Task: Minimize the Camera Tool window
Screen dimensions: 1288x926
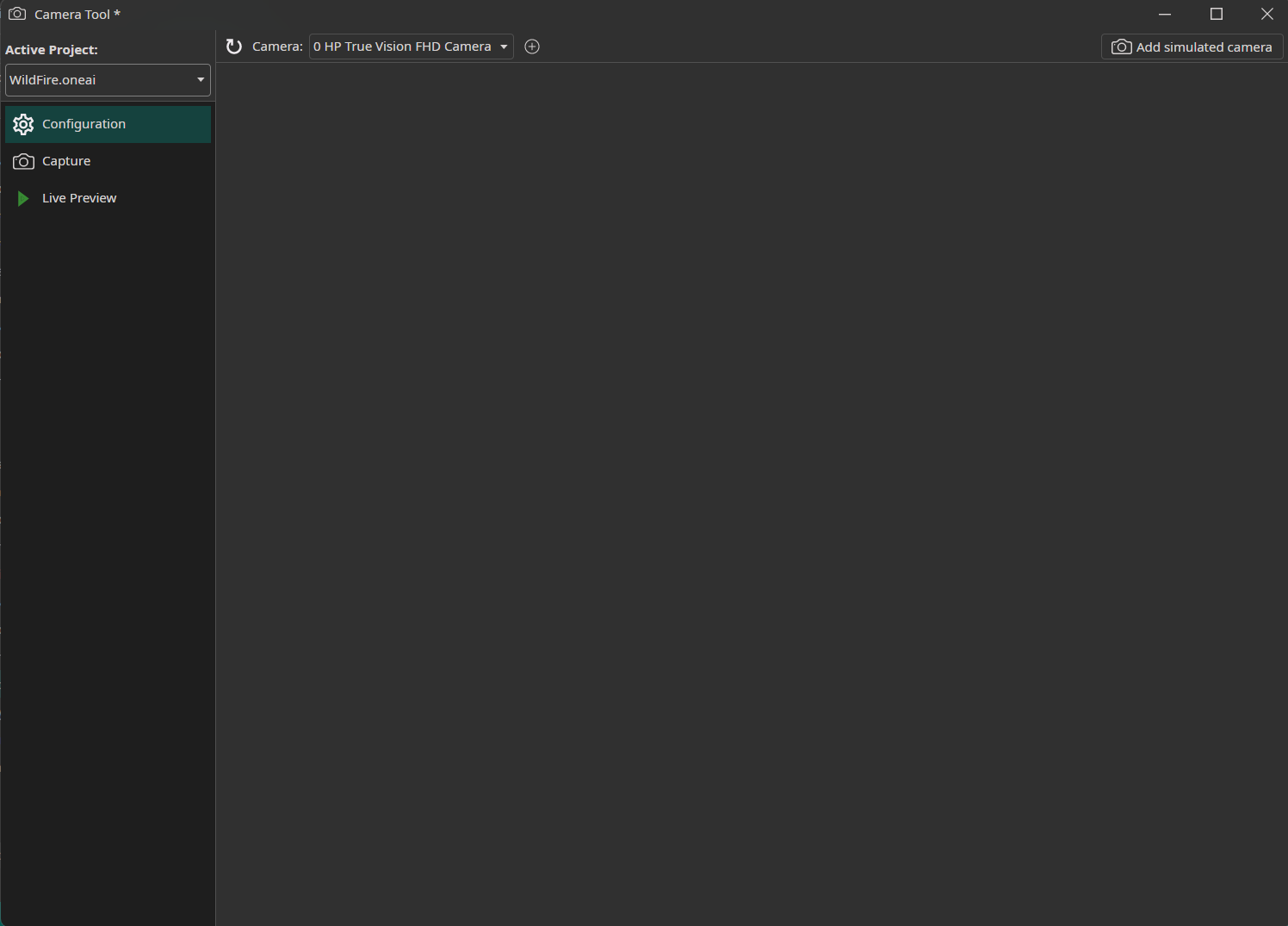Action: coord(1165,14)
